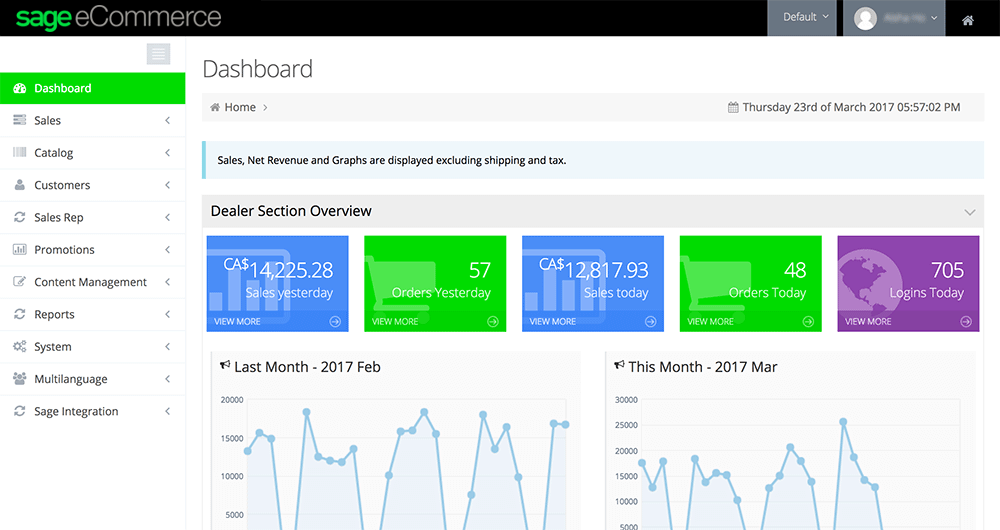Click the shipping and tax exclusion notice
Viewport: 1000px width, 530px height.
tap(593, 160)
